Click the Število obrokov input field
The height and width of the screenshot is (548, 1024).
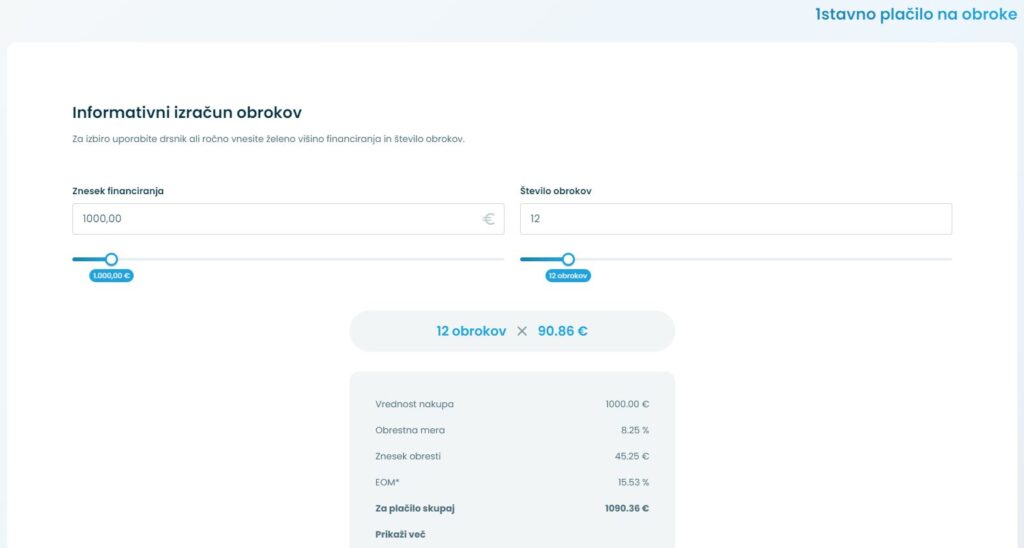(x=736, y=219)
